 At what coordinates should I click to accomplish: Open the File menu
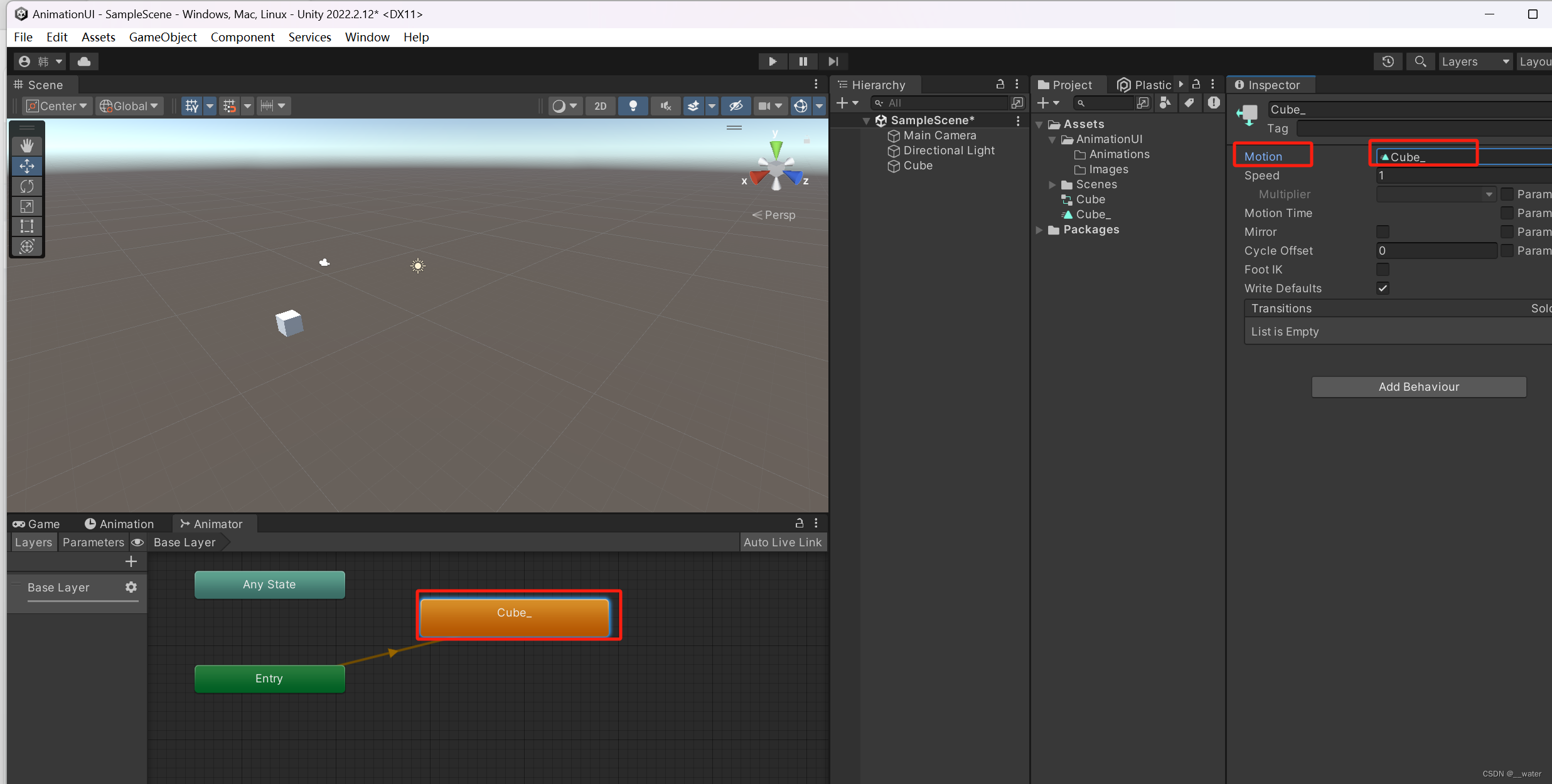click(x=23, y=37)
